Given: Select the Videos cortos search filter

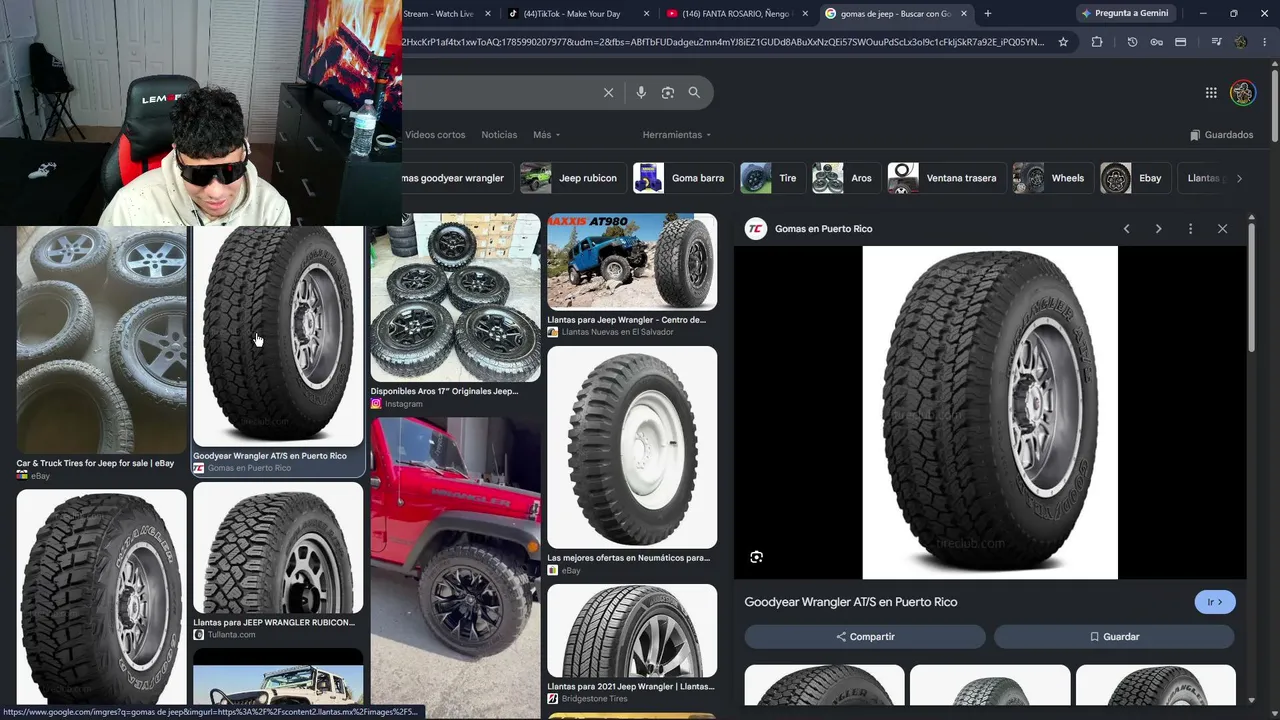Looking at the screenshot, I should click(435, 135).
